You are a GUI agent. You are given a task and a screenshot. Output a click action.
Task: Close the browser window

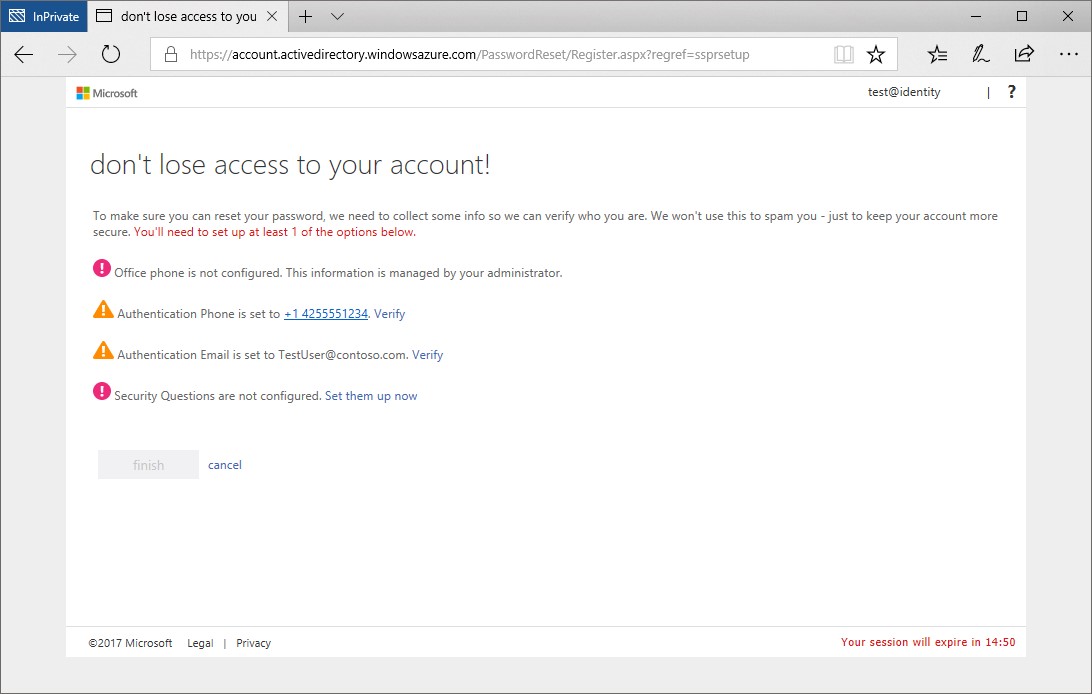coord(1068,16)
